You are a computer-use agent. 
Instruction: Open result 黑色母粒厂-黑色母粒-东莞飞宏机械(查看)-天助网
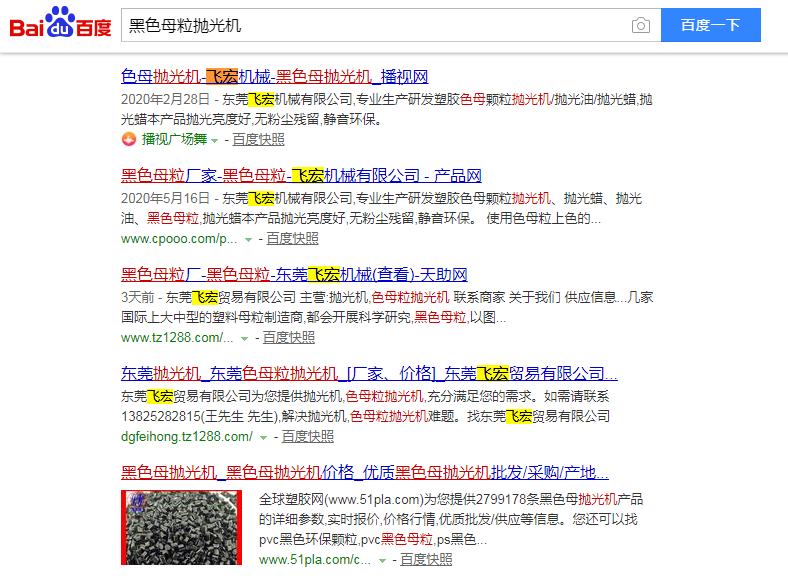point(294,275)
